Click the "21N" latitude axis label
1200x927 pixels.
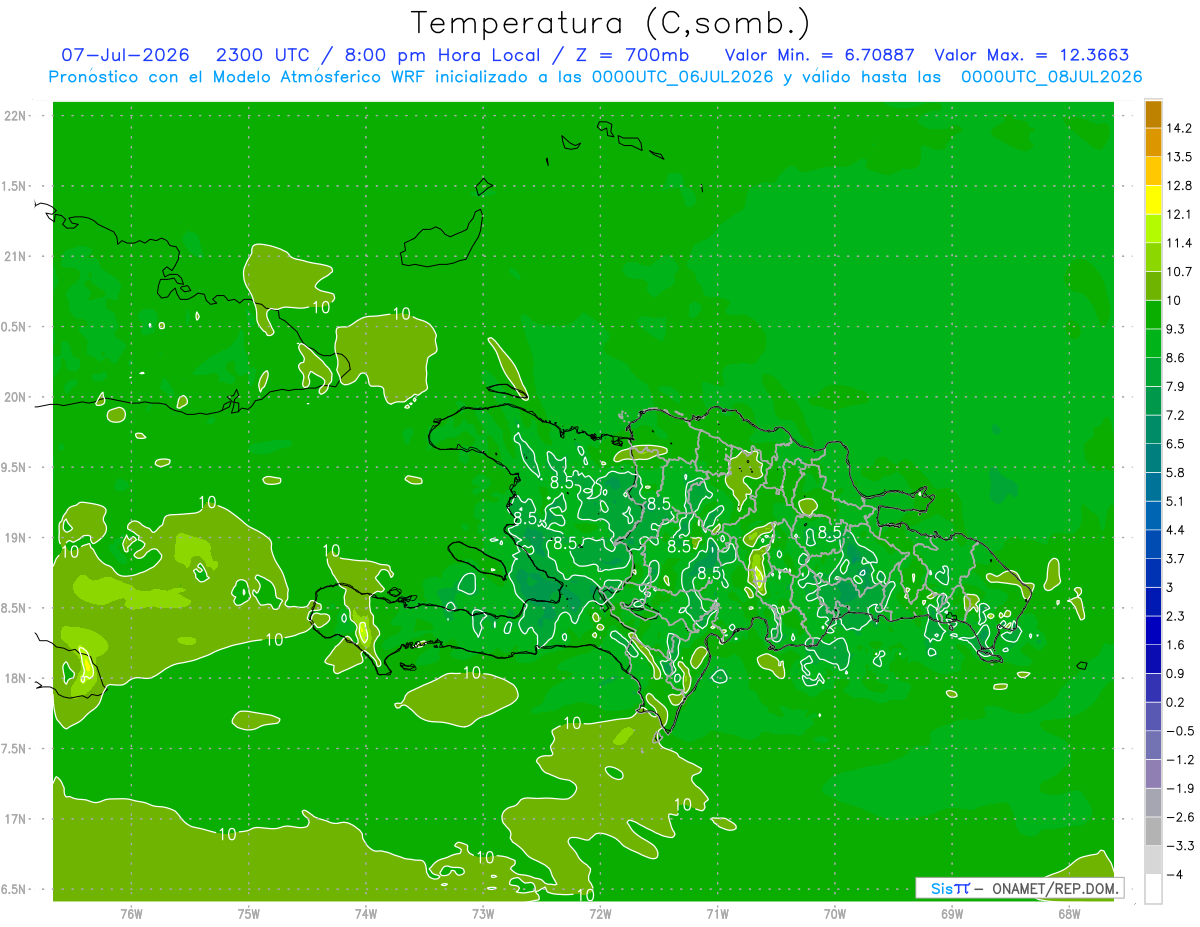[15, 257]
